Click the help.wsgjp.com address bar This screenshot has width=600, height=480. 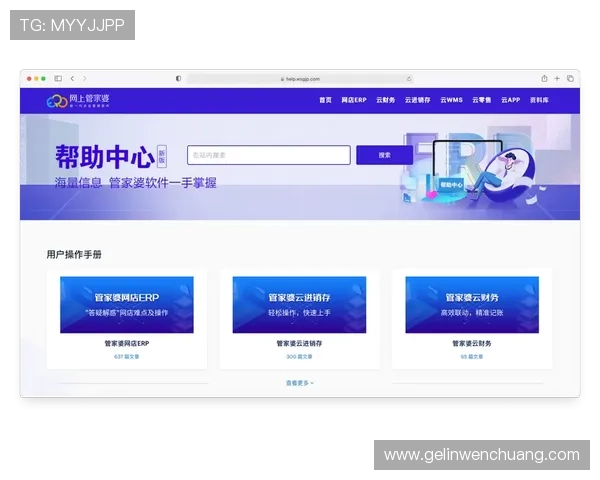(x=300, y=79)
